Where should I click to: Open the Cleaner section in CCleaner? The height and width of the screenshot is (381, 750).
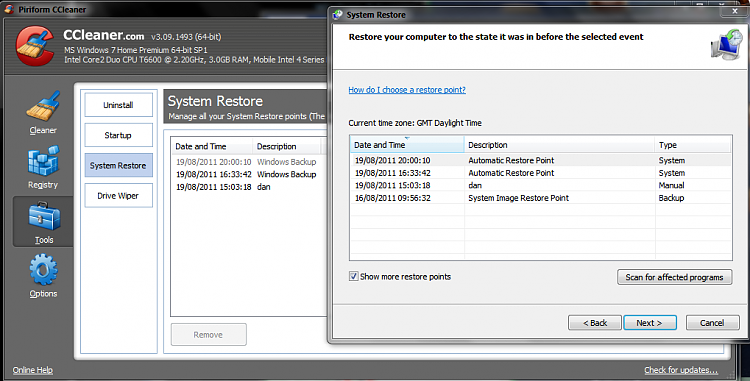click(x=43, y=112)
